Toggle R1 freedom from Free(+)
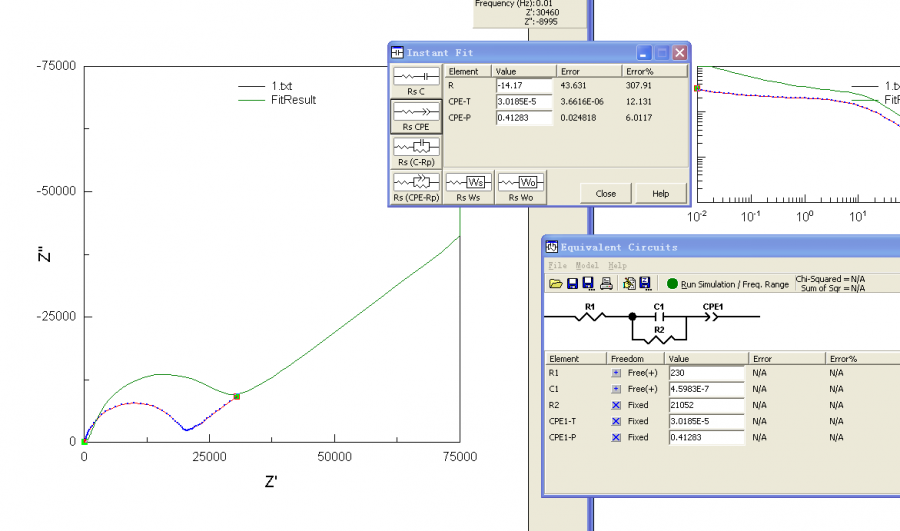The image size is (900, 531). tap(616, 372)
